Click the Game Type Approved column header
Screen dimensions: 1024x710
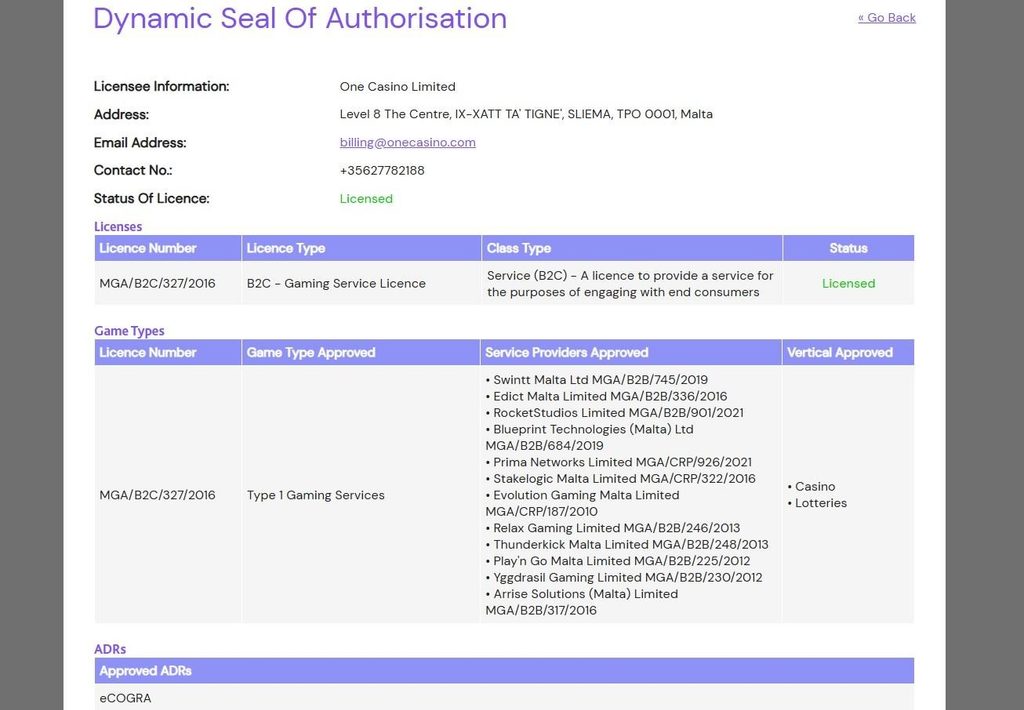click(360, 353)
